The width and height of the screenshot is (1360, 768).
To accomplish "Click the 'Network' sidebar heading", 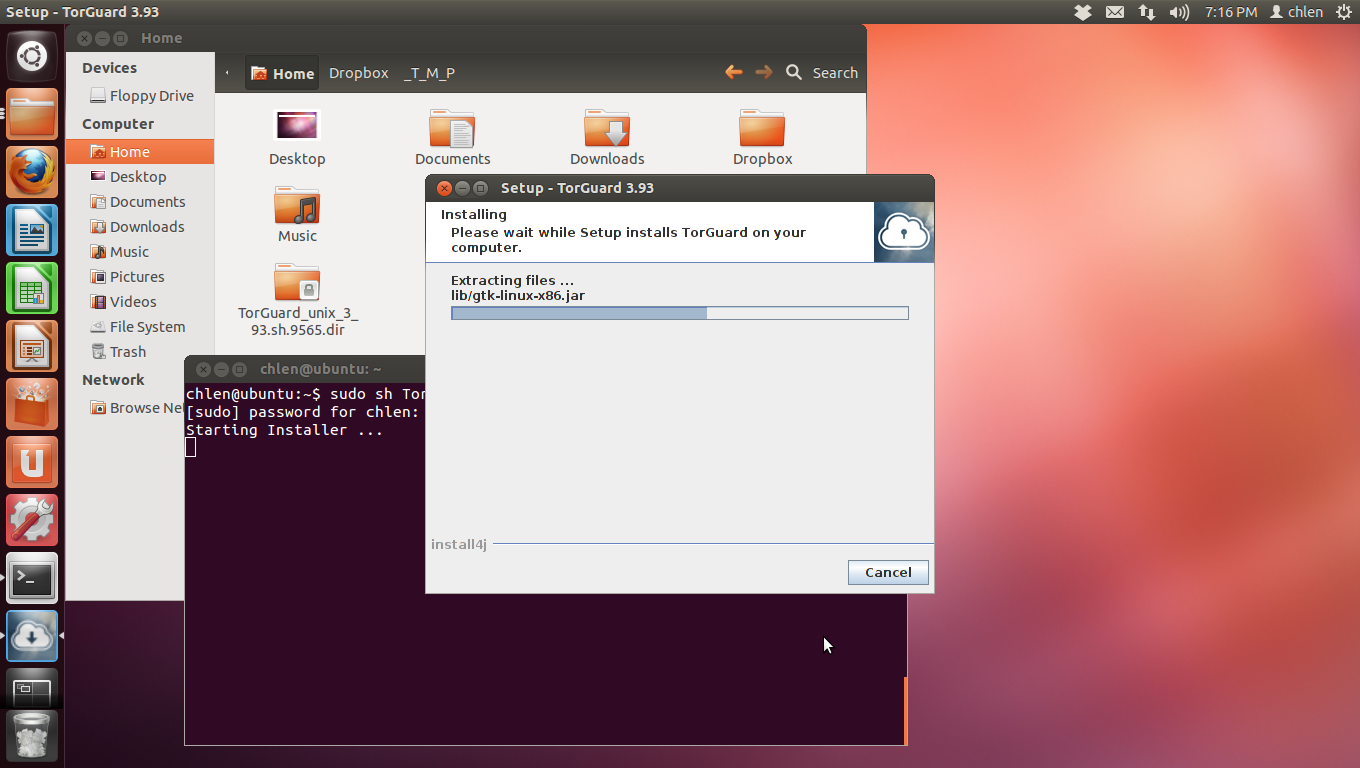I will click(113, 380).
